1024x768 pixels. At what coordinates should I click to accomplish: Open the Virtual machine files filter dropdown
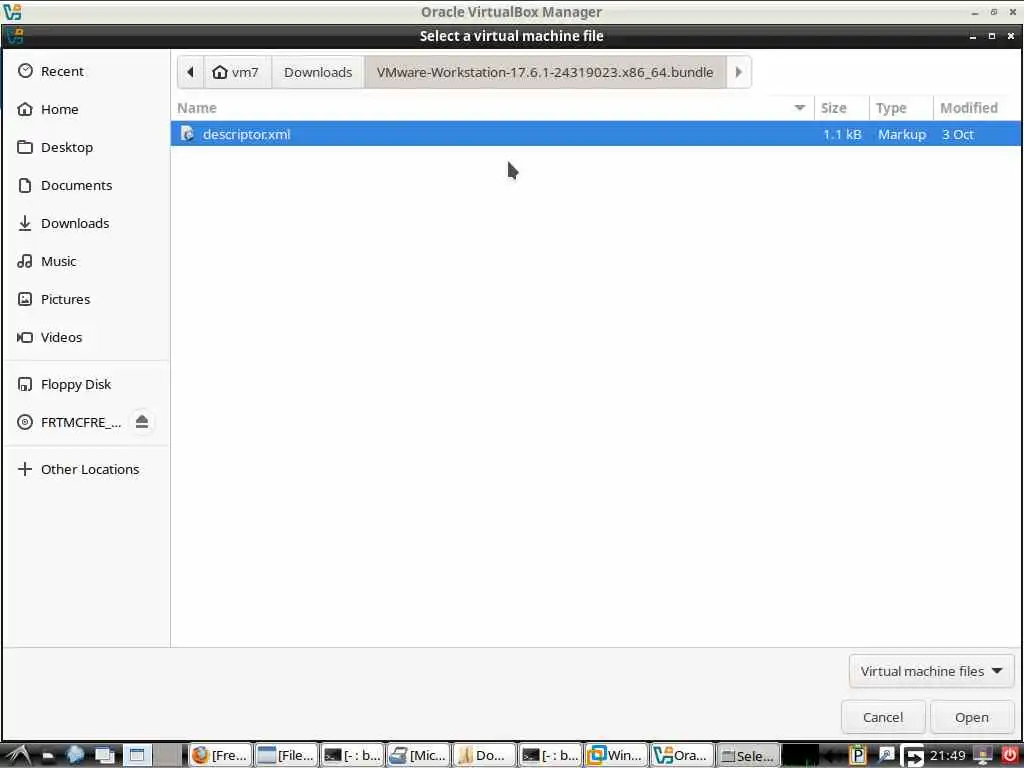point(931,671)
